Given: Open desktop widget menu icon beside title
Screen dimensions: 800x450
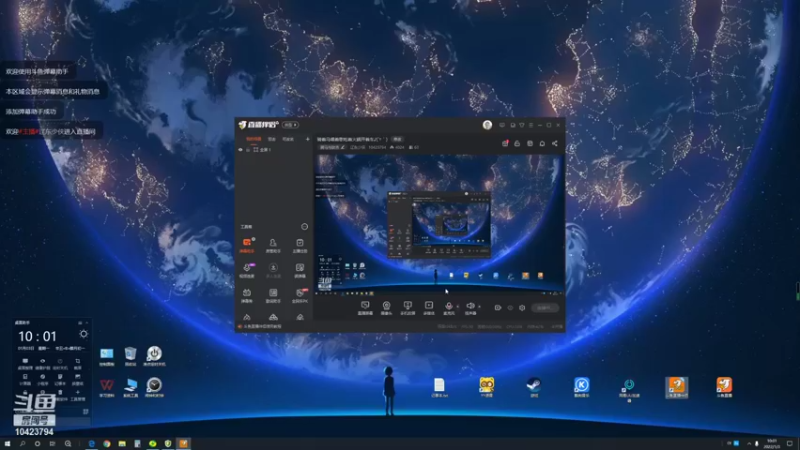Looking at the screenshot, I should 80,323.
